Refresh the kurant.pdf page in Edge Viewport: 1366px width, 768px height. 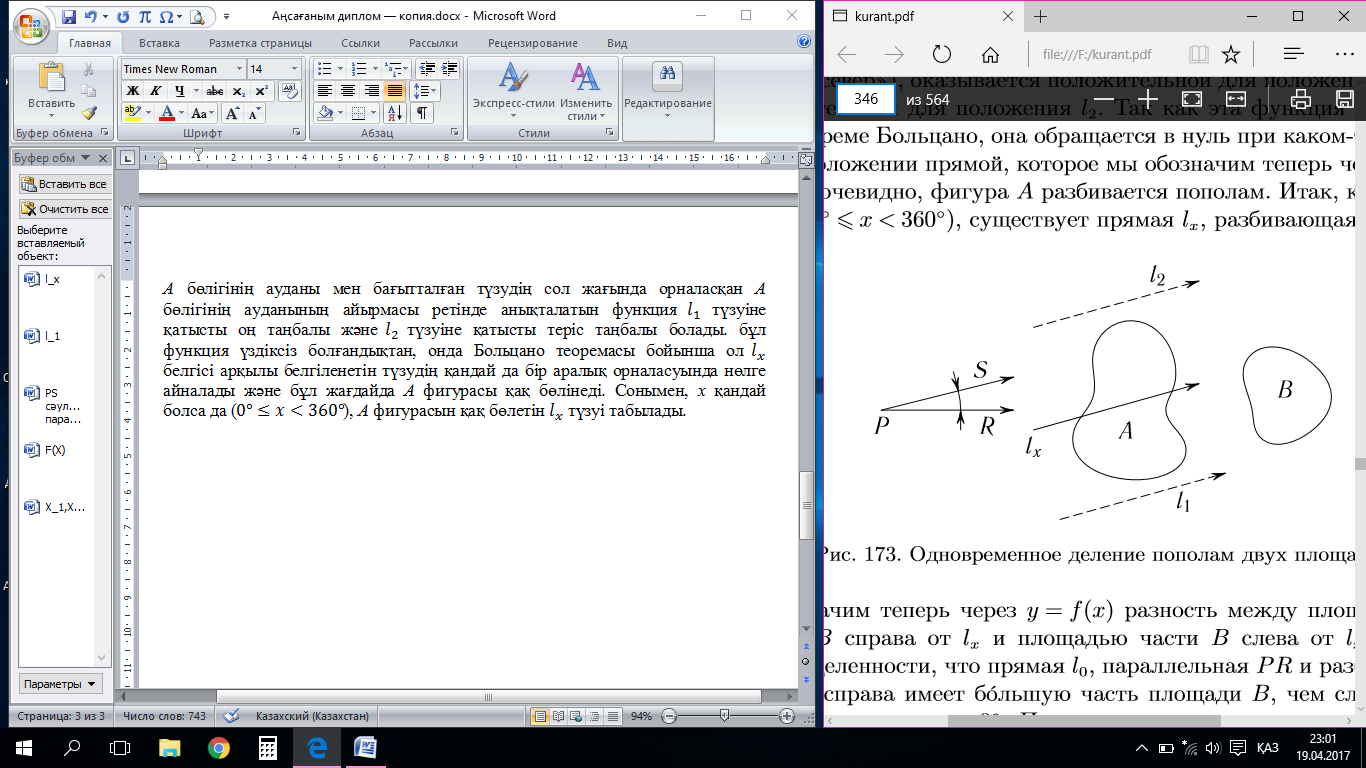(941, 54)
